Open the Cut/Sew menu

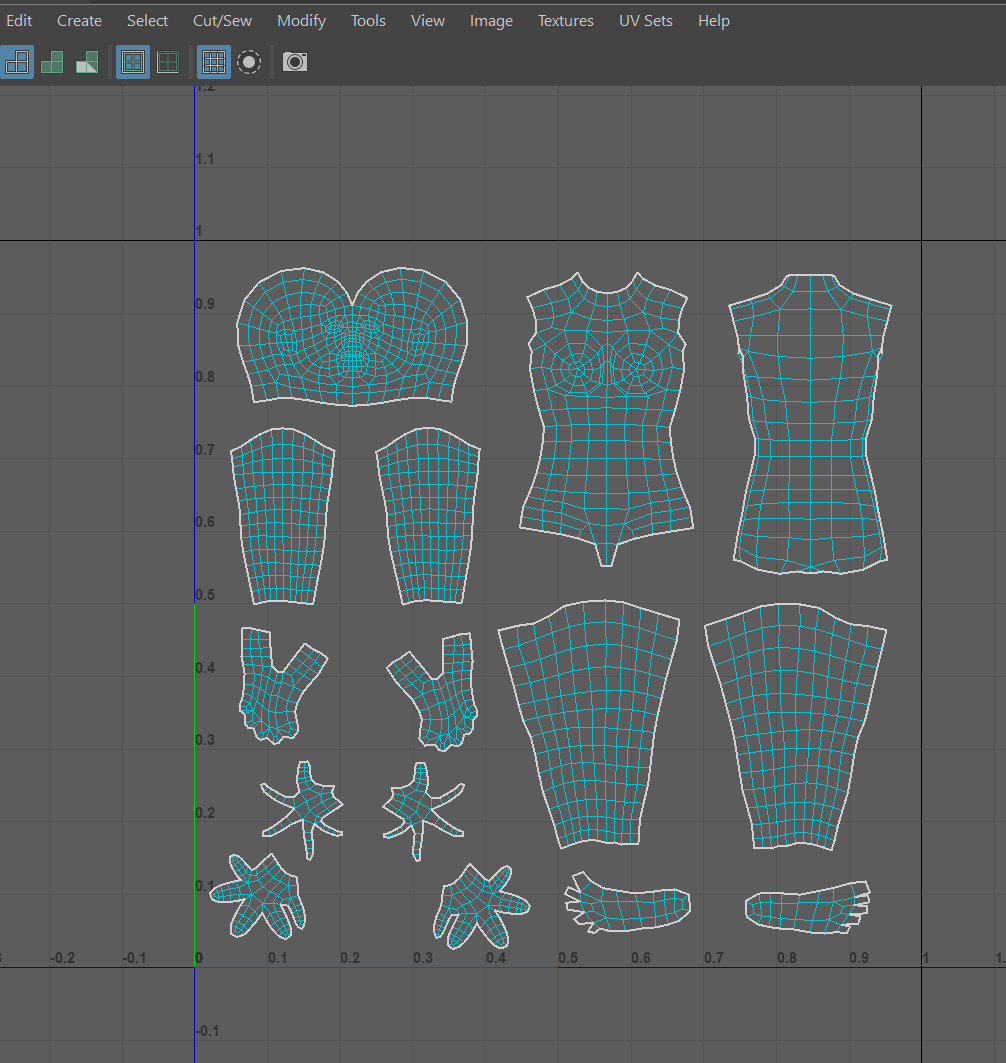[x=221, y=20]
